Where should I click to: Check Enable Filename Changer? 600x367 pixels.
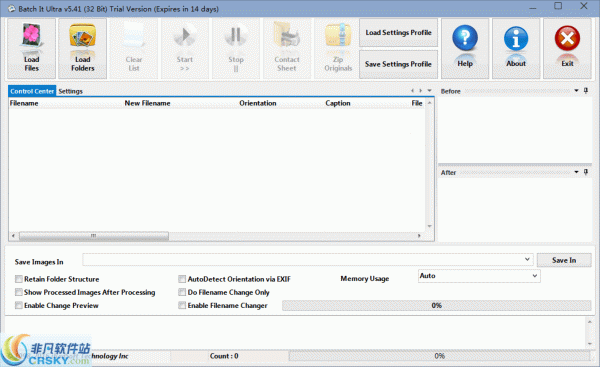click(x=182, y=305)
